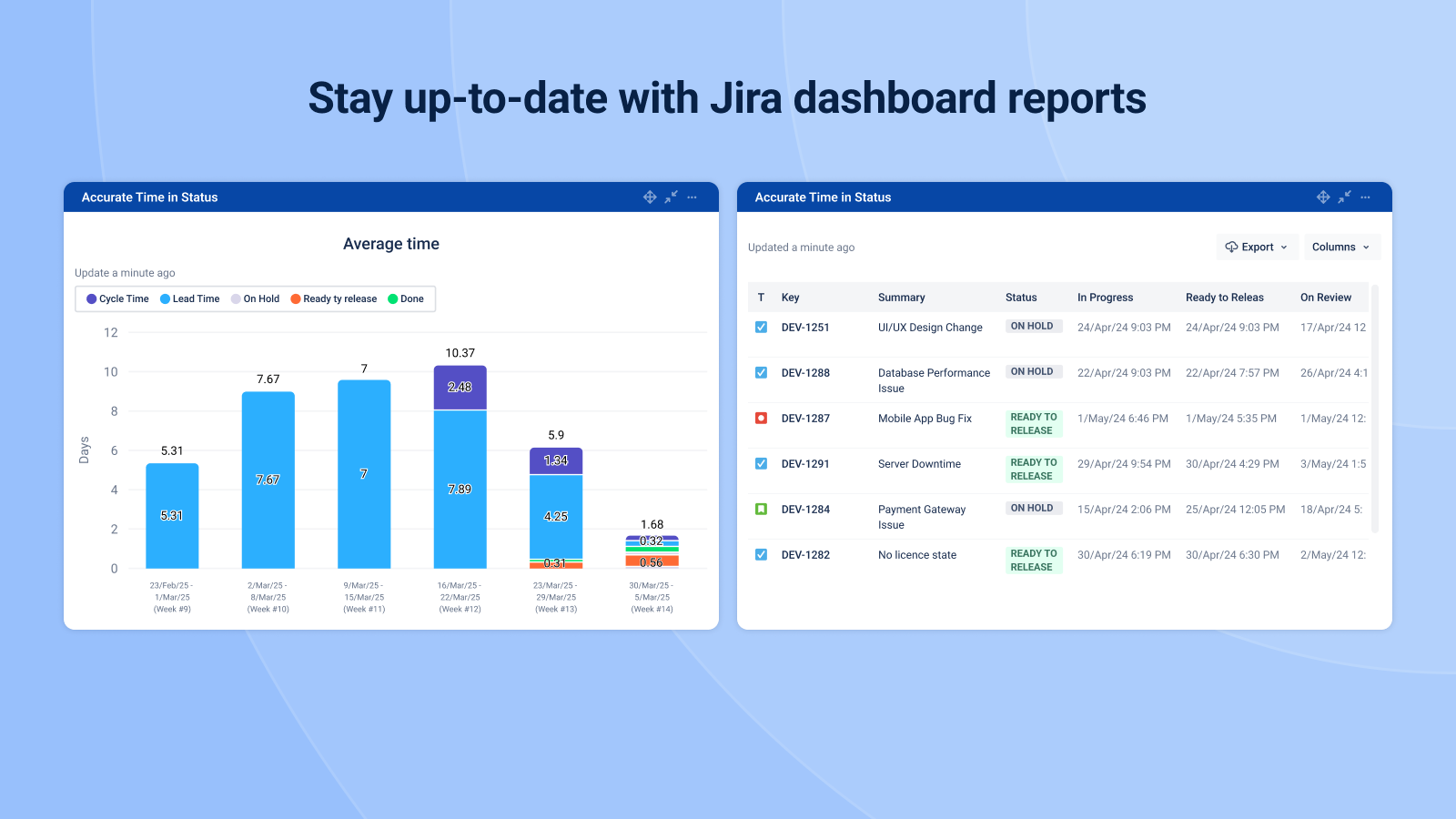Click move icon in right table gadget
This screenshot has height=819, width=1456.
1323,197
